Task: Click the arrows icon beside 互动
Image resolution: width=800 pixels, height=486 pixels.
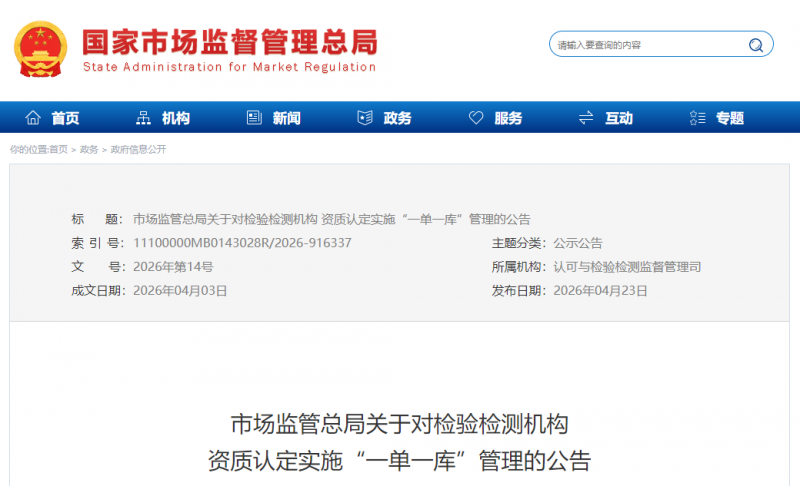Action: (x=586, y=118)
